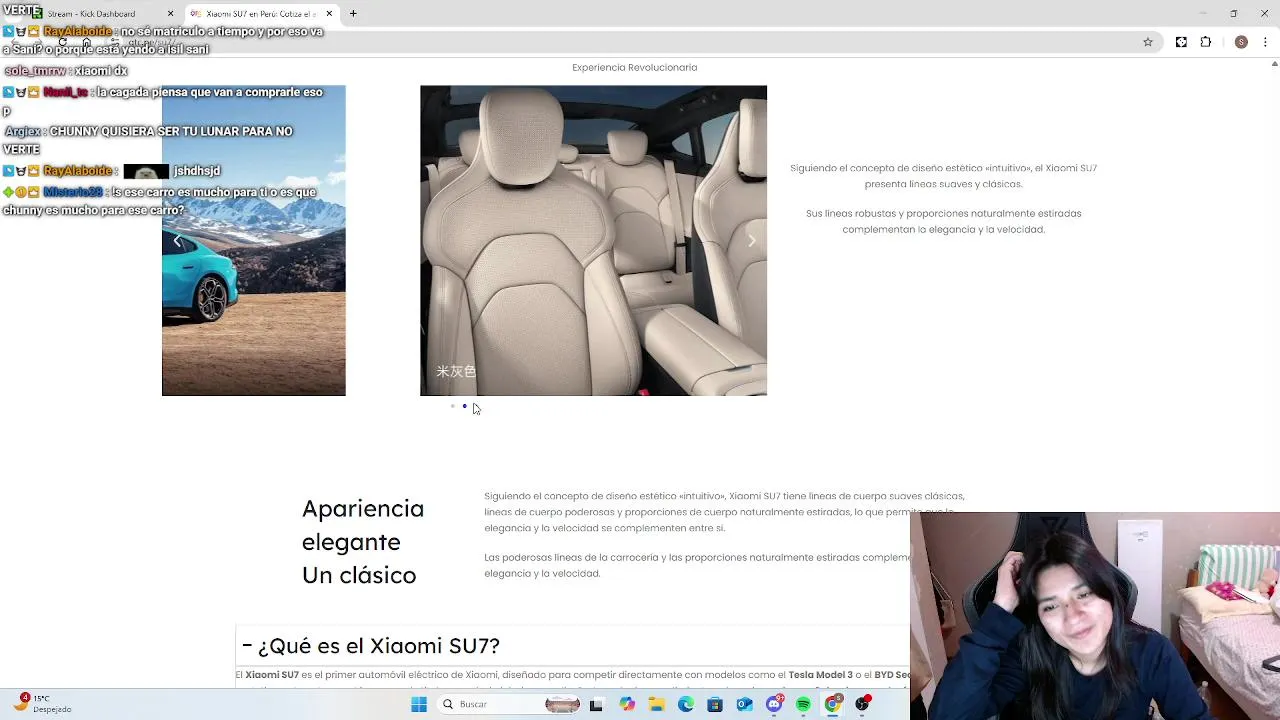The image size is (1280, 720).
Task: Open Outlook from the taskbar
Action: point(744,705)
